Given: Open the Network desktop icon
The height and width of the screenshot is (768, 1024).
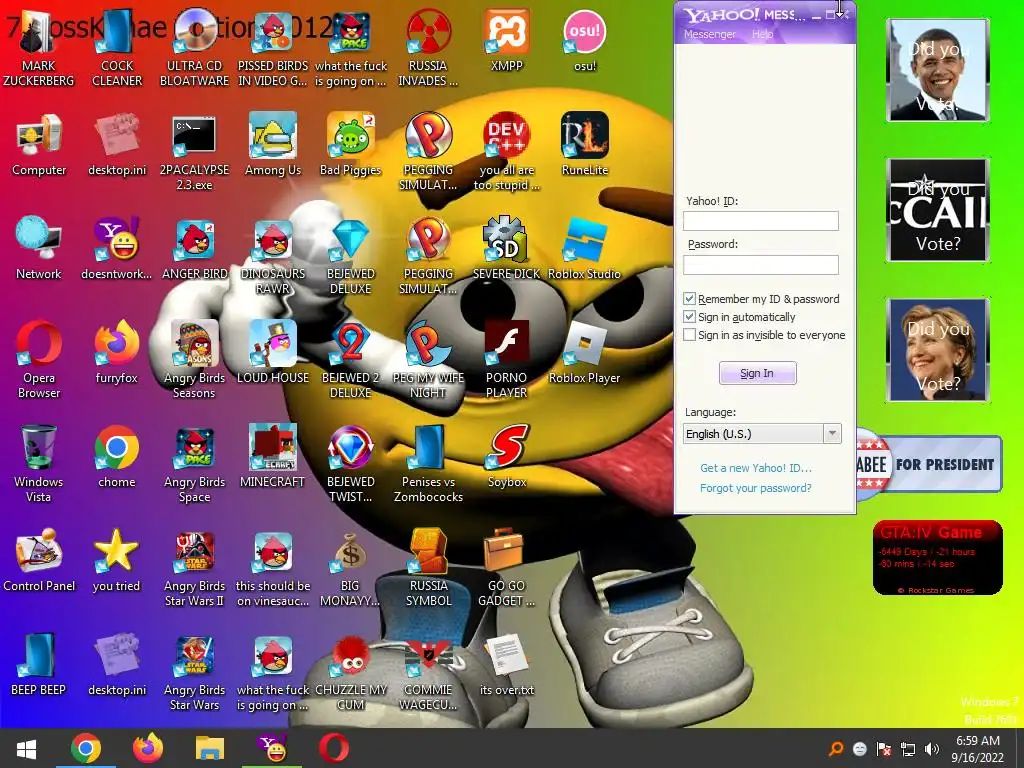Looking at the screenshot, I should click(39, 249).
